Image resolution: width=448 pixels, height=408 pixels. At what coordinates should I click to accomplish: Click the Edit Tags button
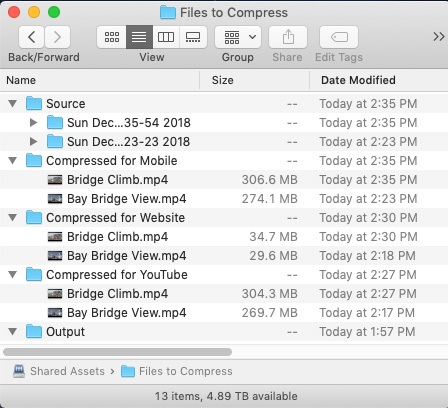click(x=339, y=37)
